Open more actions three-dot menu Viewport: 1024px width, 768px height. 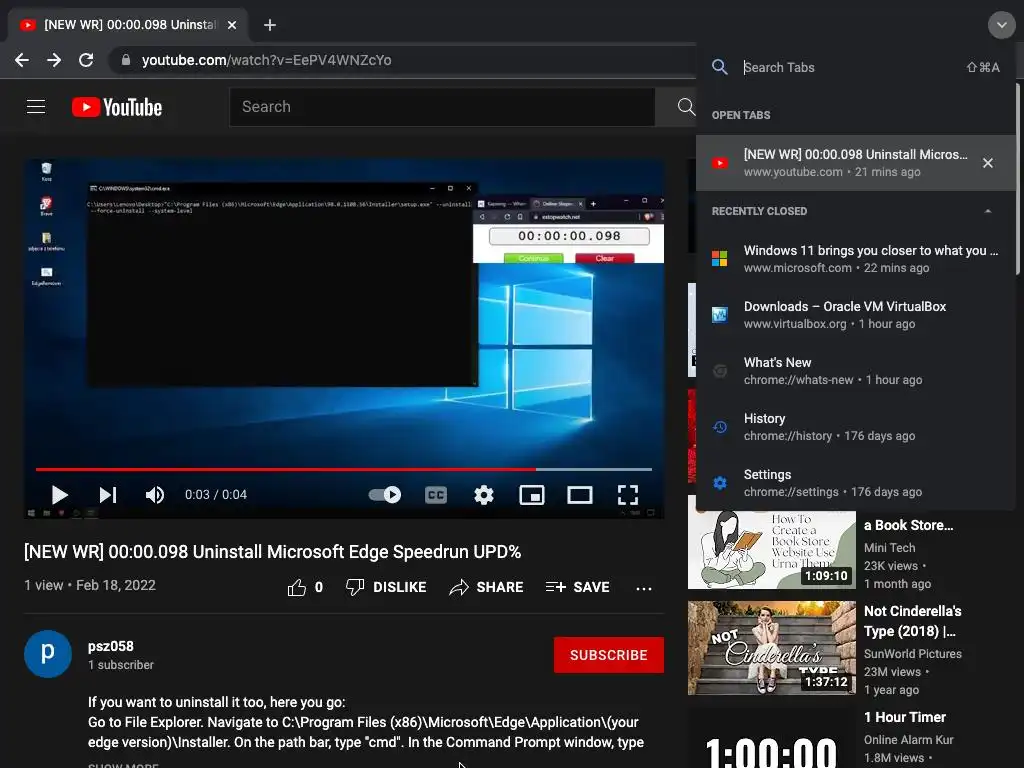pyautogui.click(x=644, y=588)
